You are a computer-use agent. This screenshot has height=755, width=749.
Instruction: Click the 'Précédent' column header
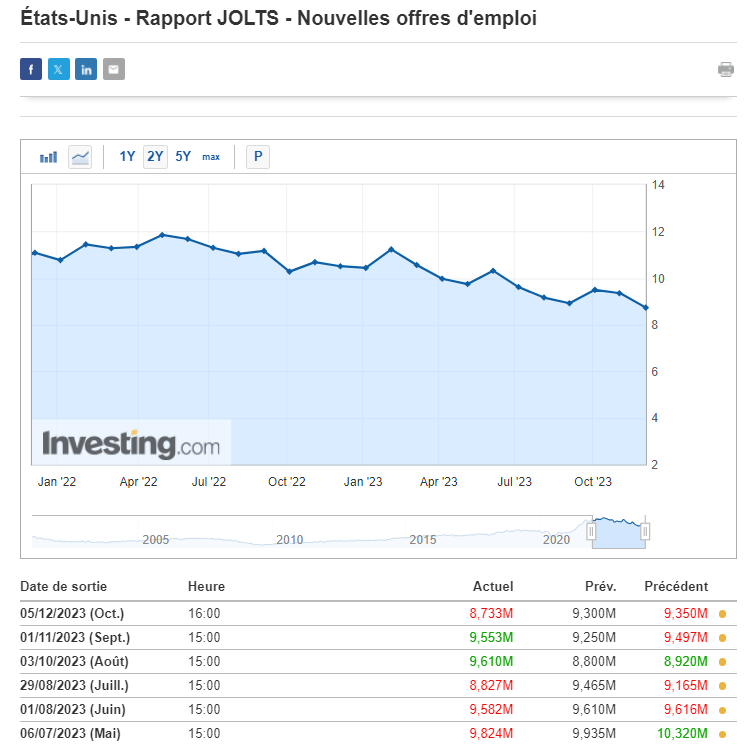(676, 586)
